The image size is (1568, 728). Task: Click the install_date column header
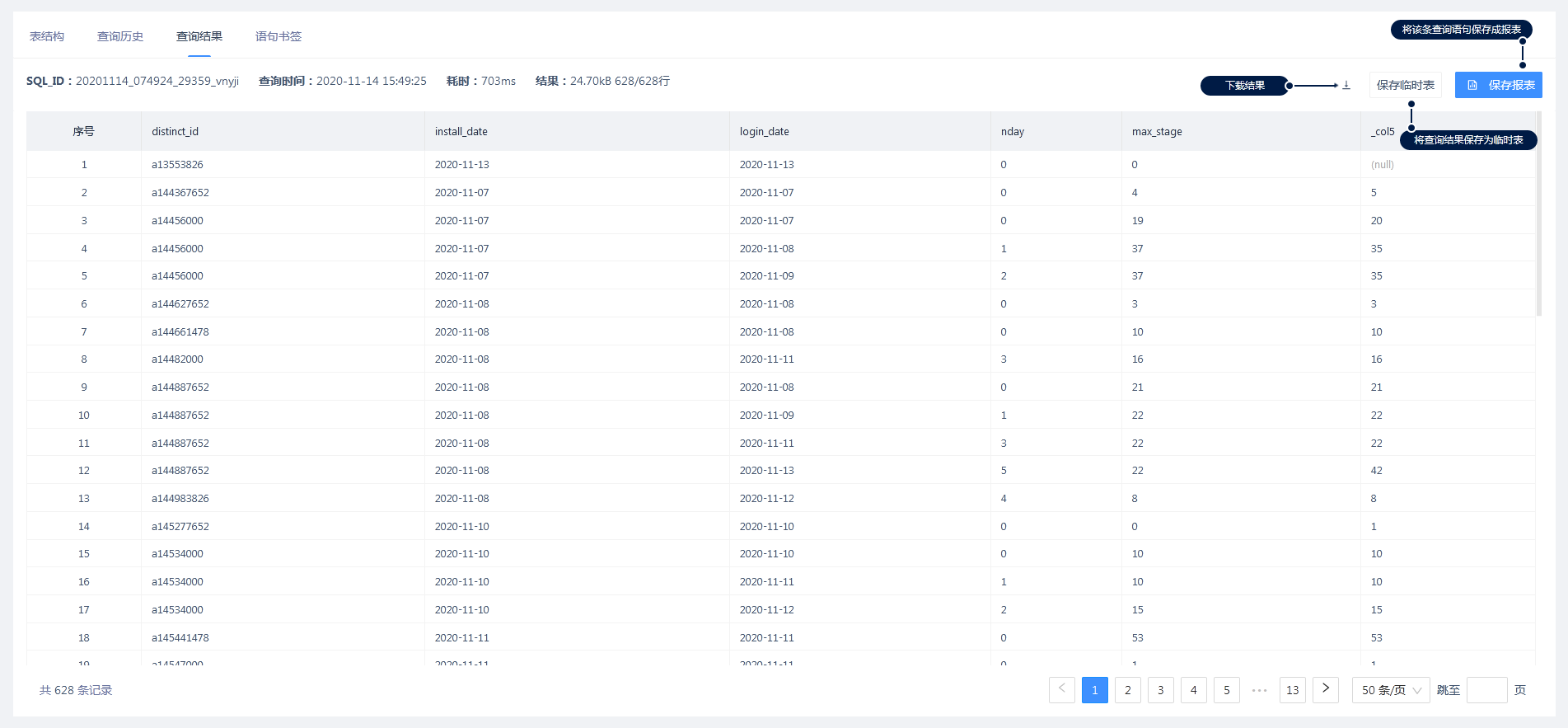click(x=461, y=132)
